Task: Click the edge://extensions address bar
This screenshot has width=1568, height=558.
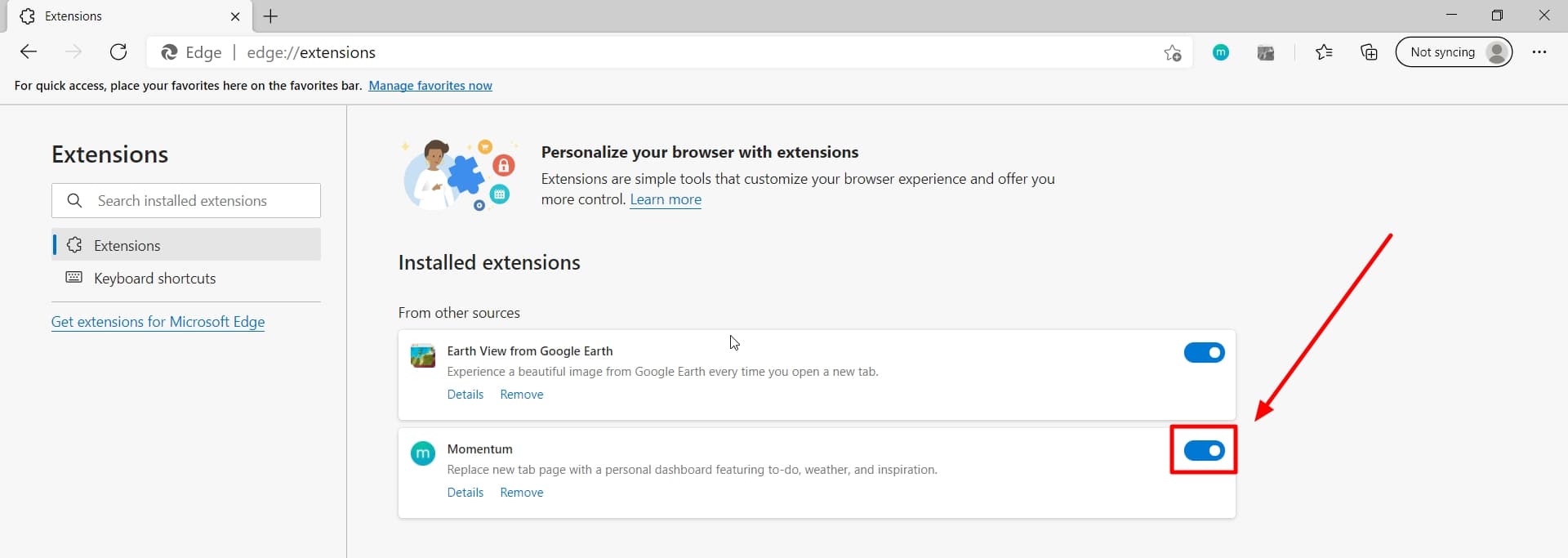Action: [653, 52]
